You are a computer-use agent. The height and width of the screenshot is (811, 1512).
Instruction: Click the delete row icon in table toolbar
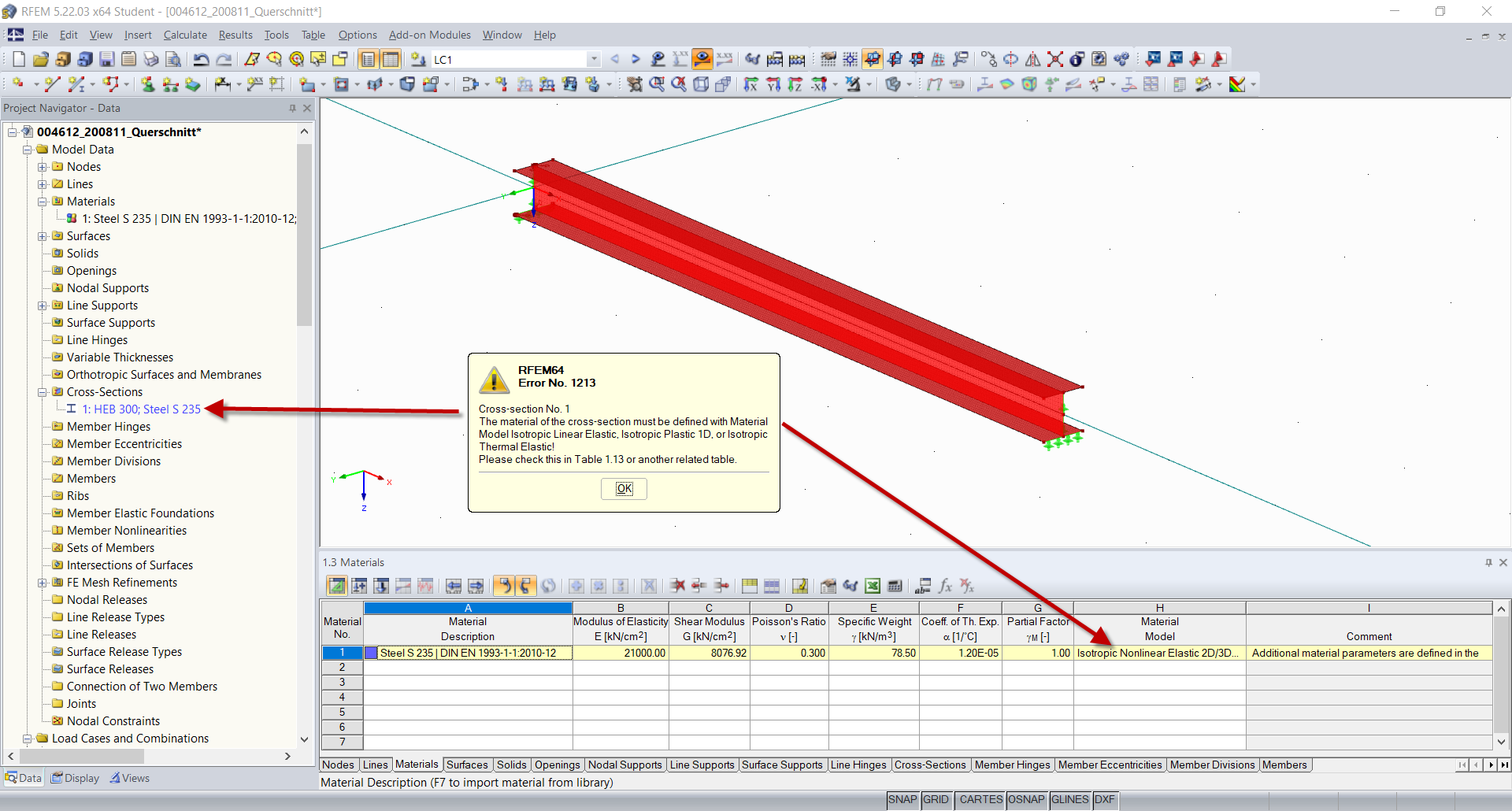(677, 586)
